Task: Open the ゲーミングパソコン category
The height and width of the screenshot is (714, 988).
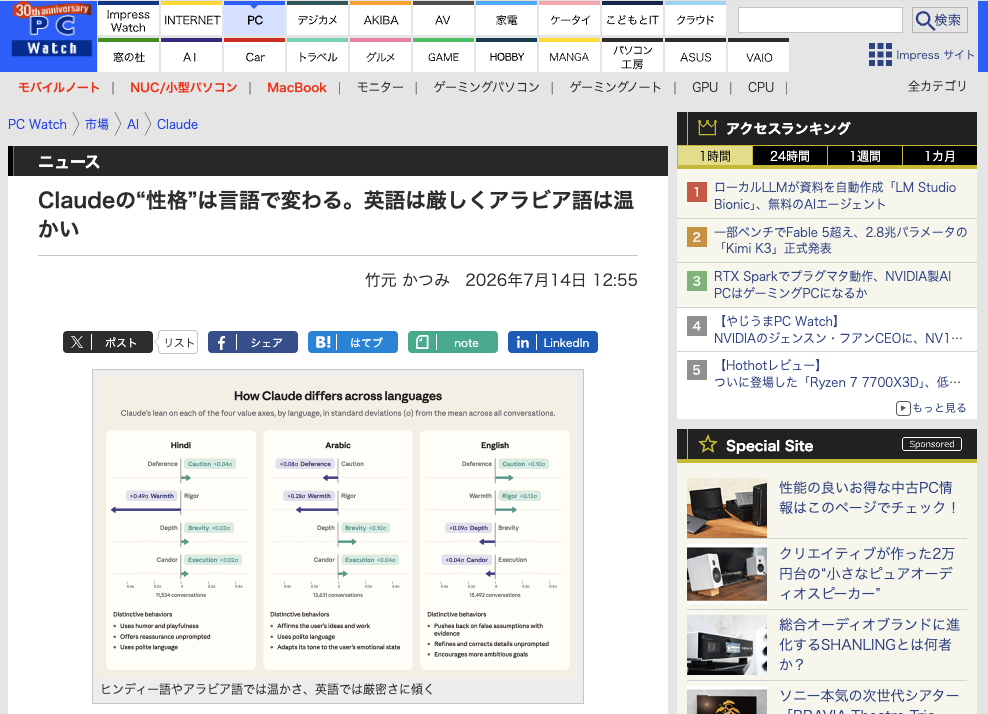Action: click(486, 88)
